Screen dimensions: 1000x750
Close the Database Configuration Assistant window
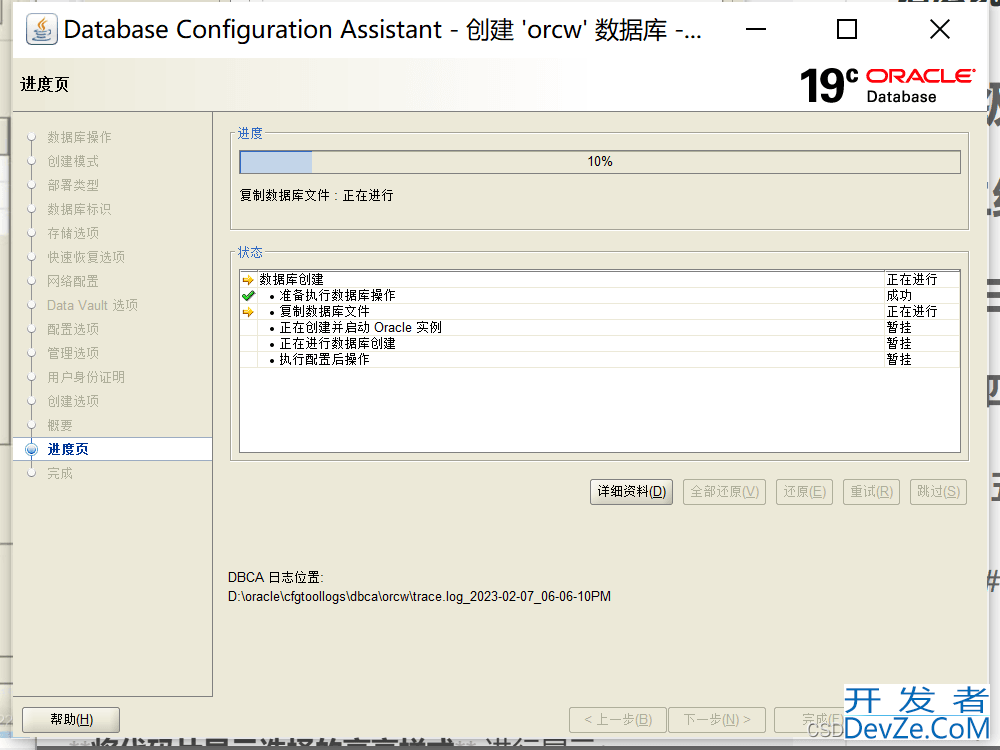939,29
